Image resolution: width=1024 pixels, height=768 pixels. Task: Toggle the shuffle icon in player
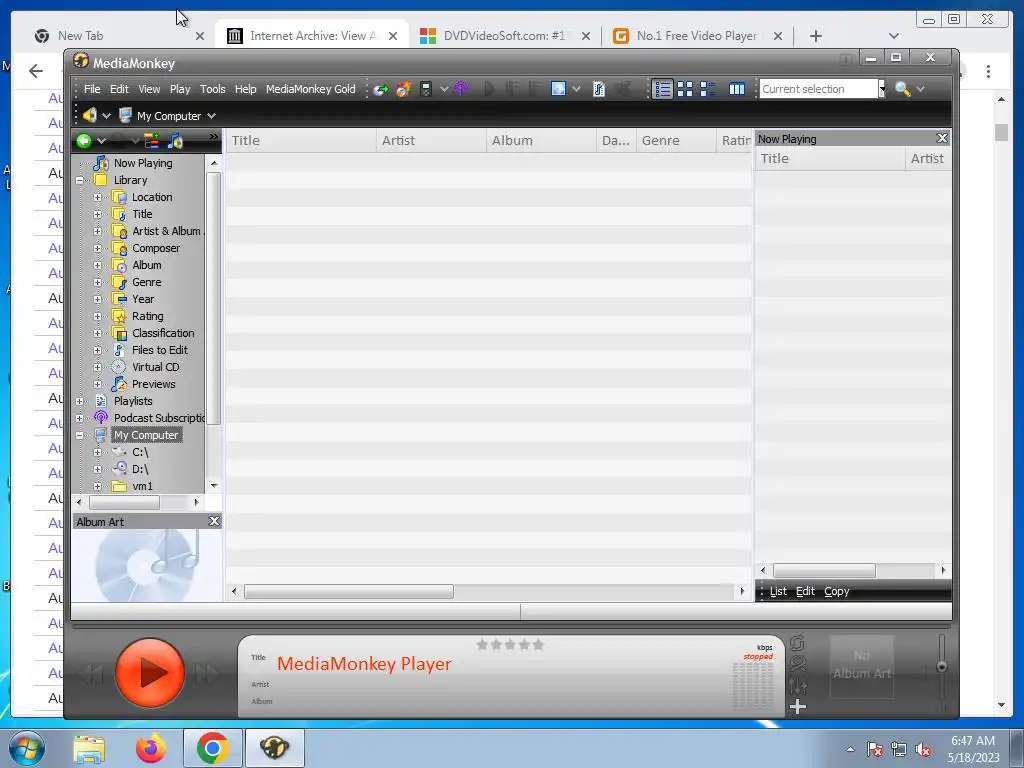(x=797, y=664)
